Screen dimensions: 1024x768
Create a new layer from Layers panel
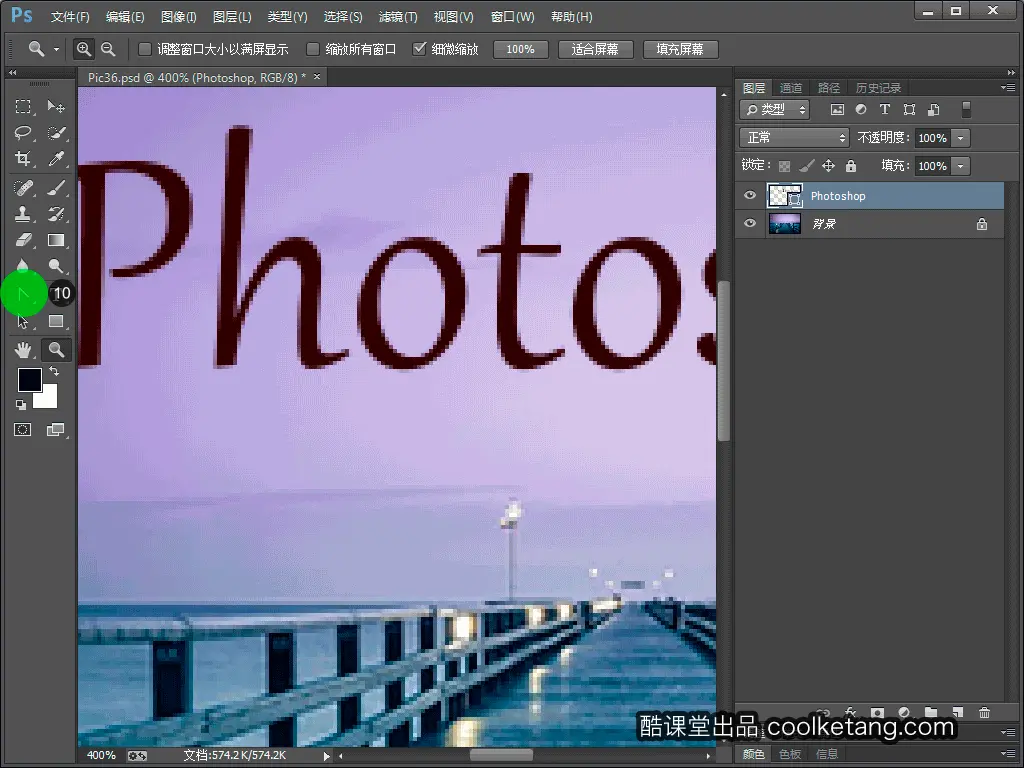pyautogui.click(x=957, y=712)
